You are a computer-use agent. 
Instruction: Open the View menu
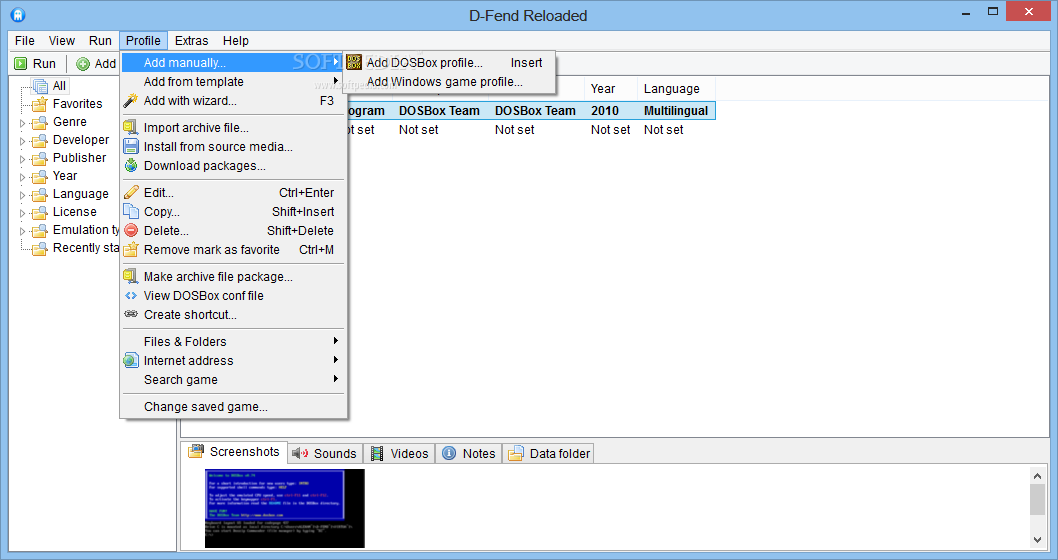point(61,40)
